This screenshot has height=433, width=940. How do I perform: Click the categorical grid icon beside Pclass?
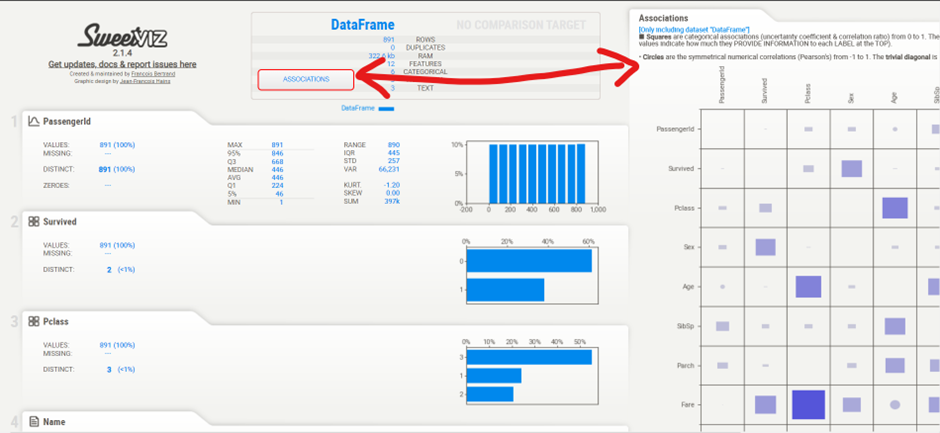[34, 321]
